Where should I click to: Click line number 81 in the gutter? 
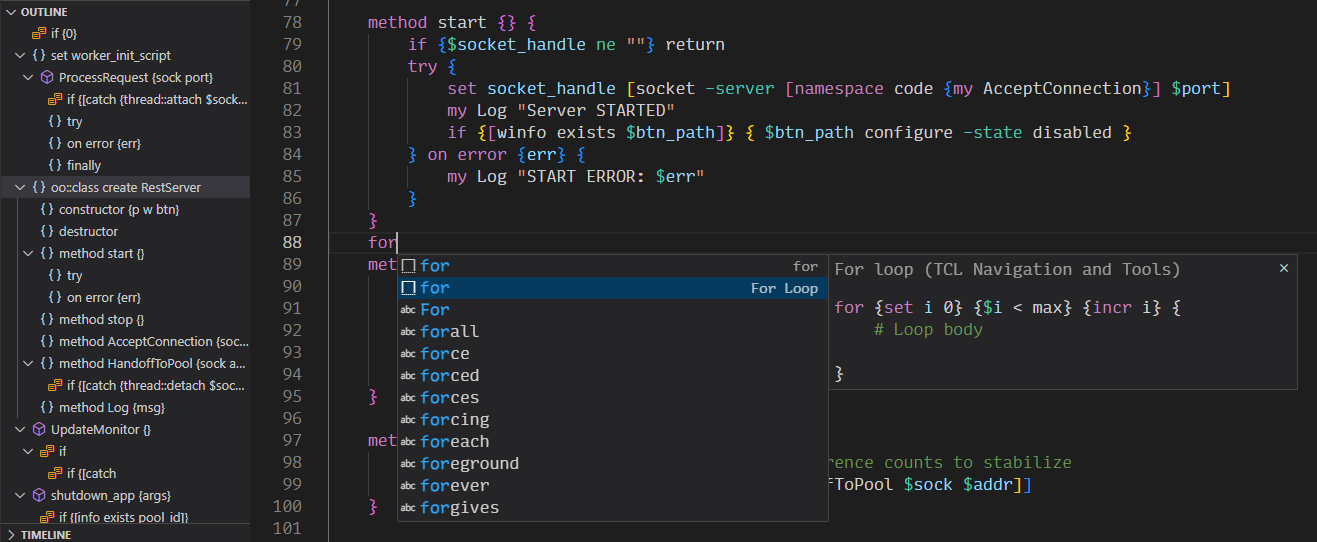coord(292,88)
